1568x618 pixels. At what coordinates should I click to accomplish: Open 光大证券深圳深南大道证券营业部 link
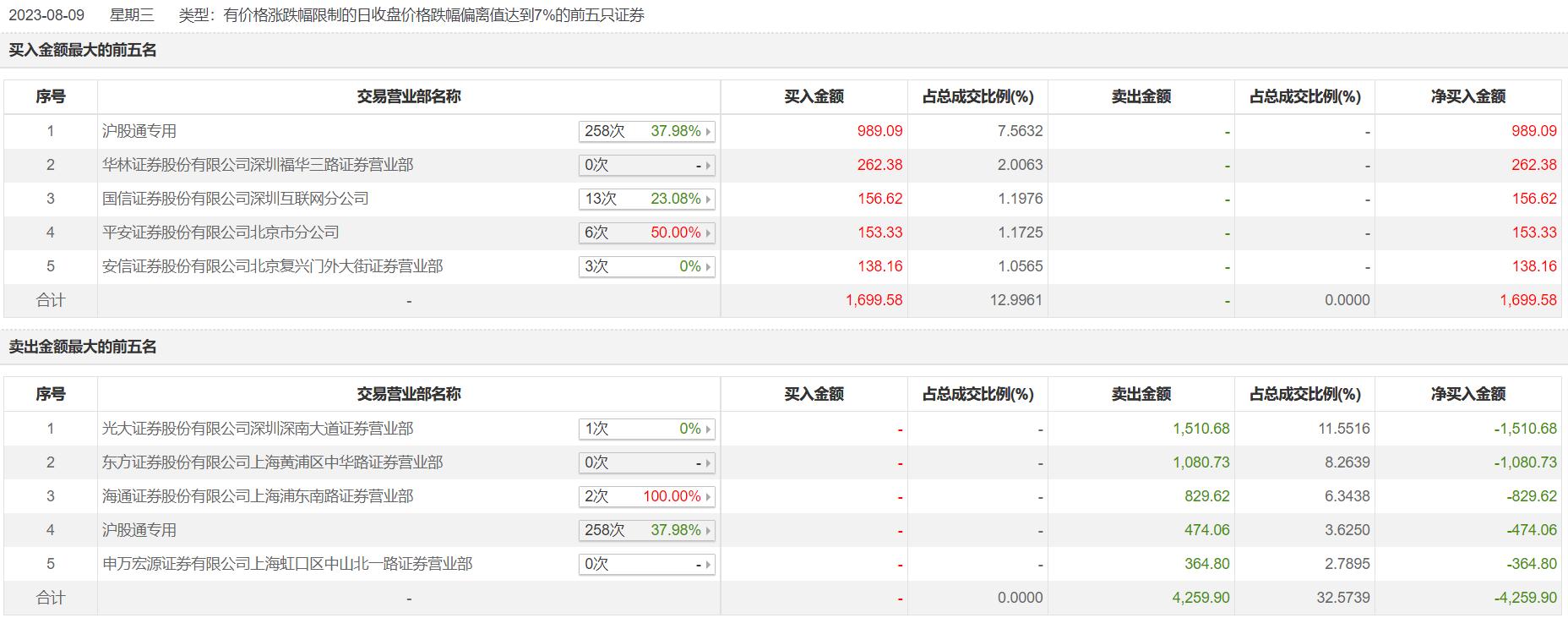(258, 429)
